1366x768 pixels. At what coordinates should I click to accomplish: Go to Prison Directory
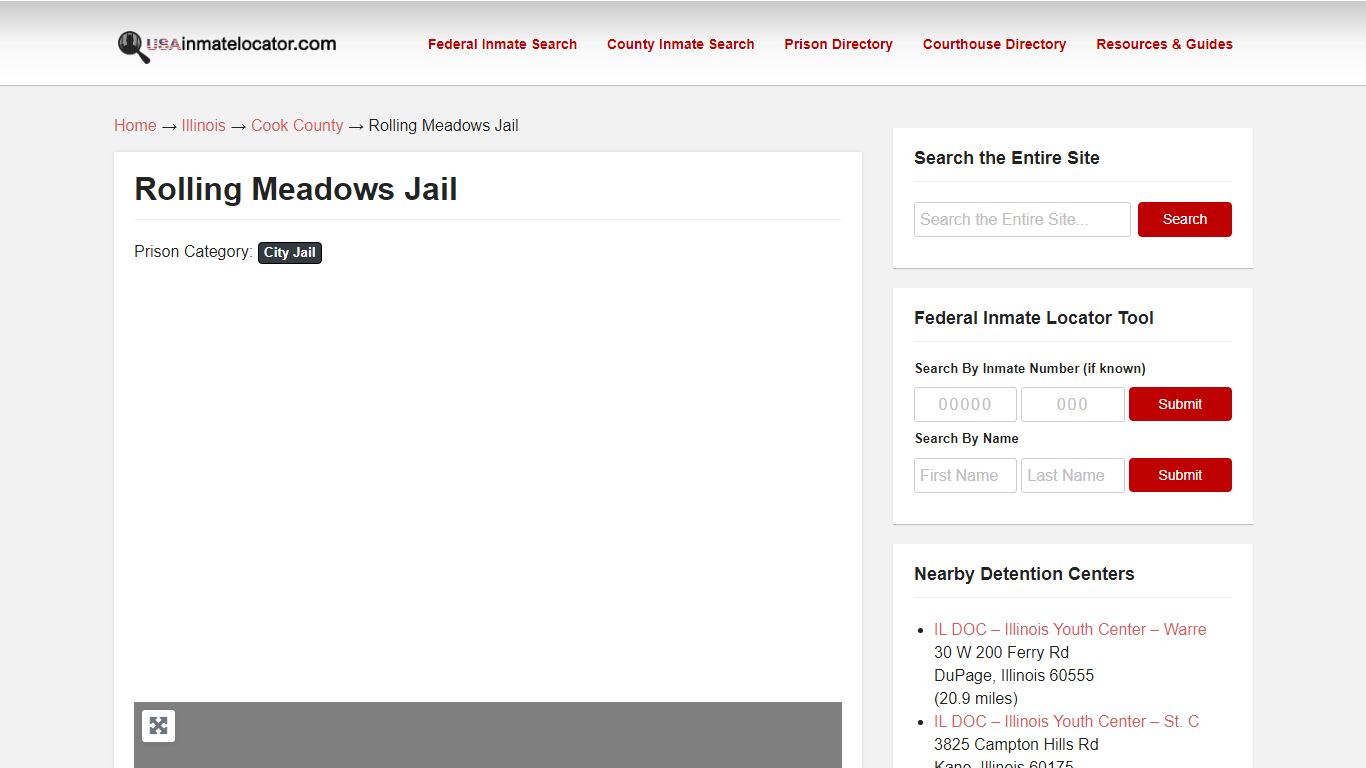(838, 44)
